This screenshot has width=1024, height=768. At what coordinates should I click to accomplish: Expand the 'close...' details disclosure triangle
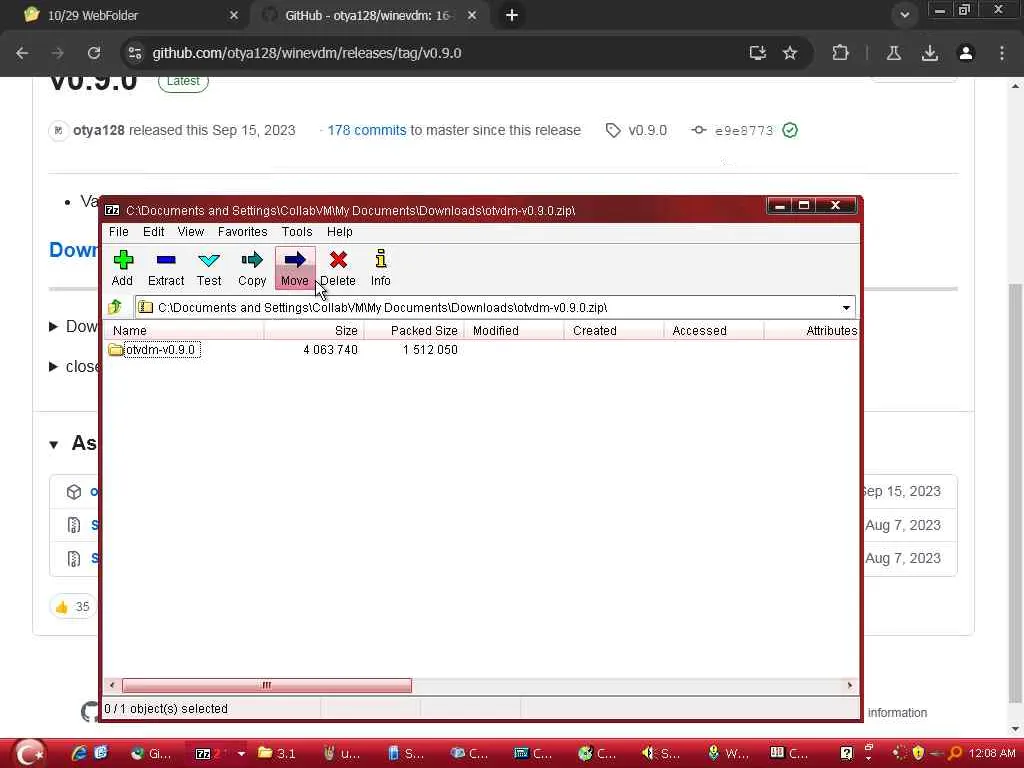point(54,366)
